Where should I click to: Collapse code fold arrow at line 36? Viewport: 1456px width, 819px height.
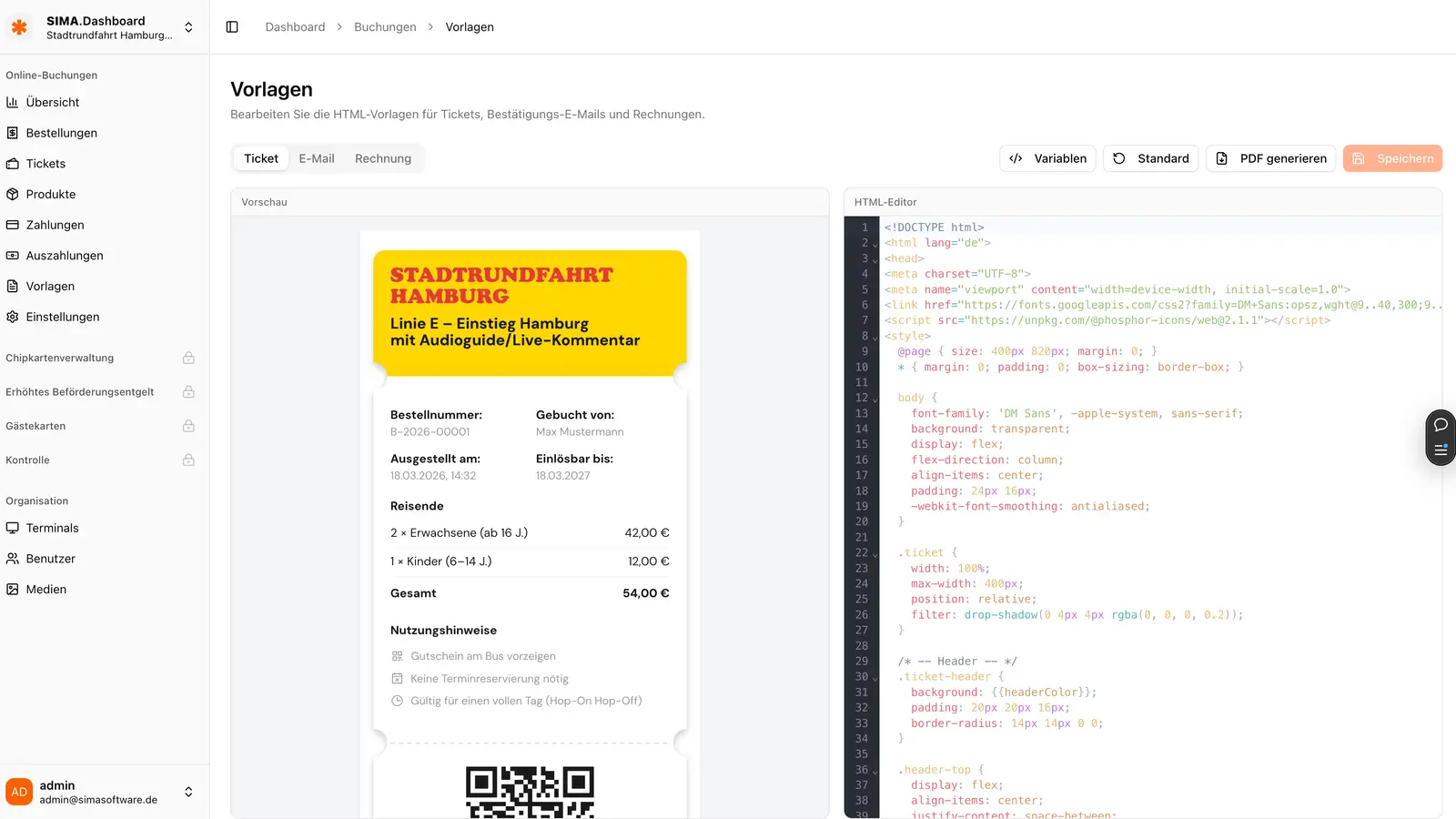coord(875,771)
